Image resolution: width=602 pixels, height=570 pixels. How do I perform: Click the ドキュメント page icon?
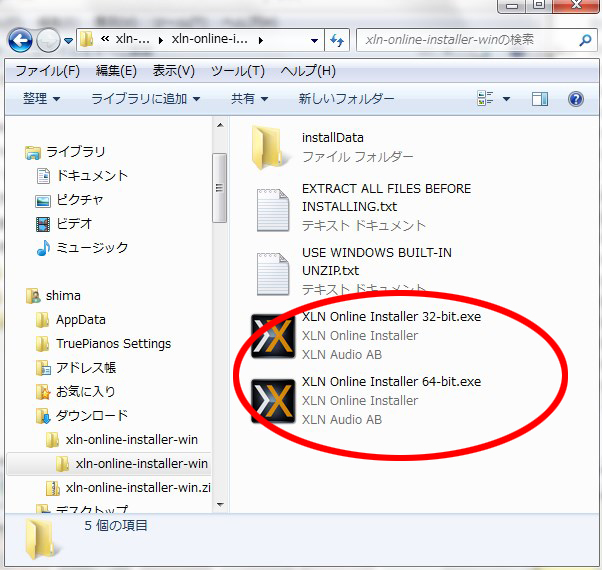click(43, 176)
